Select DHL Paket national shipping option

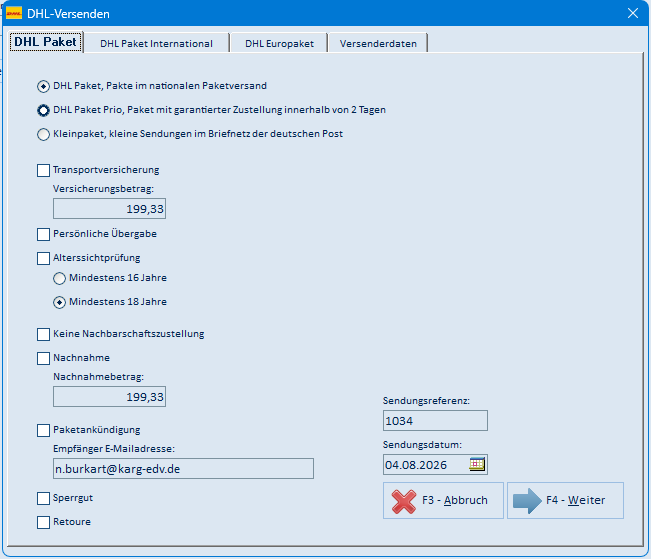(x=43, y=86)
